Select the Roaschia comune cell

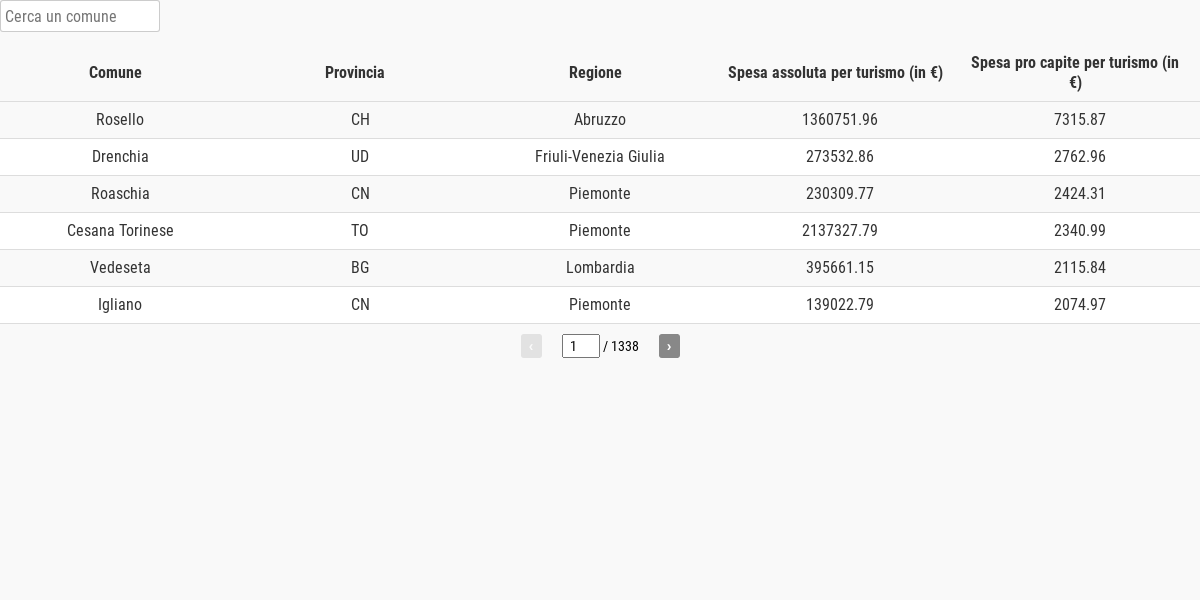pyautogui.click(x=120, y=194)
